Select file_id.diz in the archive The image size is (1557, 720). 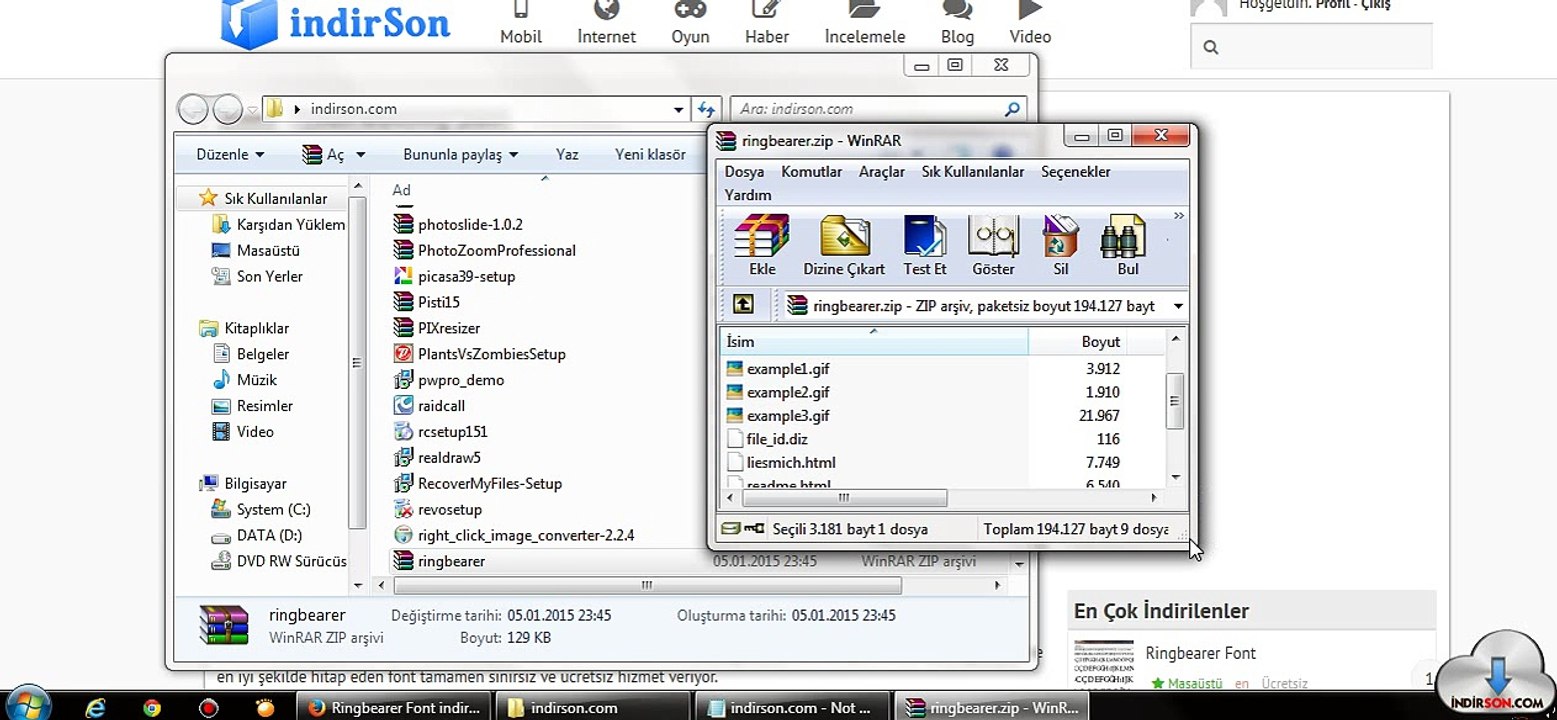pyautogui.click(x=777, y=439)
